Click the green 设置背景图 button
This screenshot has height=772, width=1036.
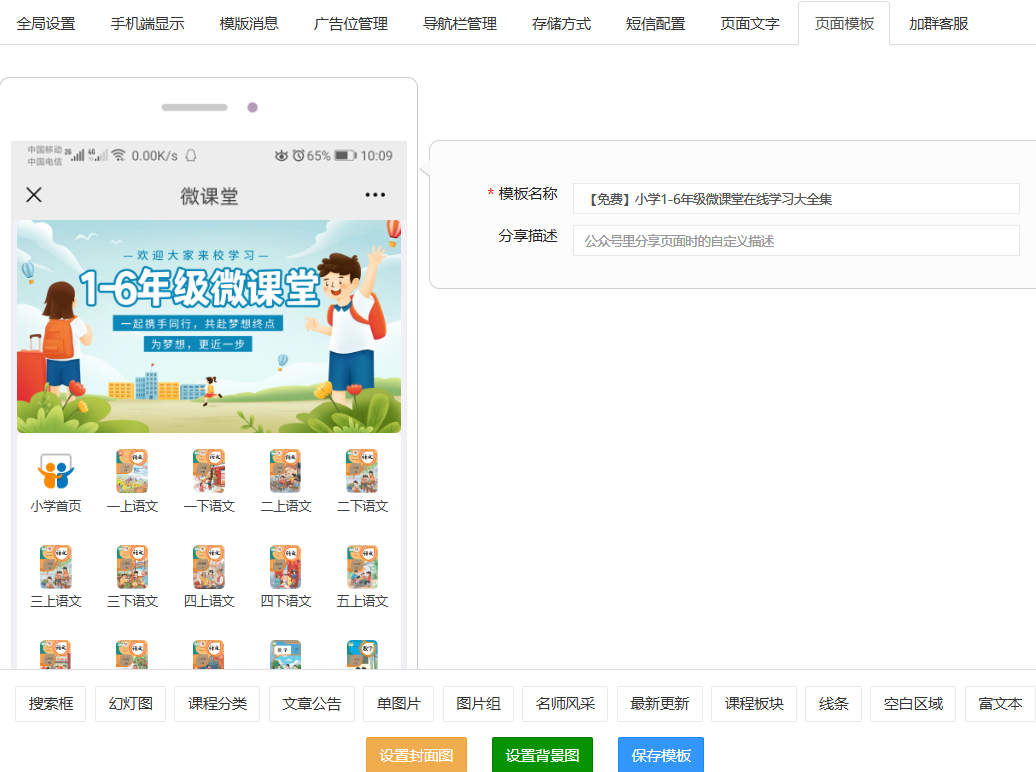click(542, 755)
